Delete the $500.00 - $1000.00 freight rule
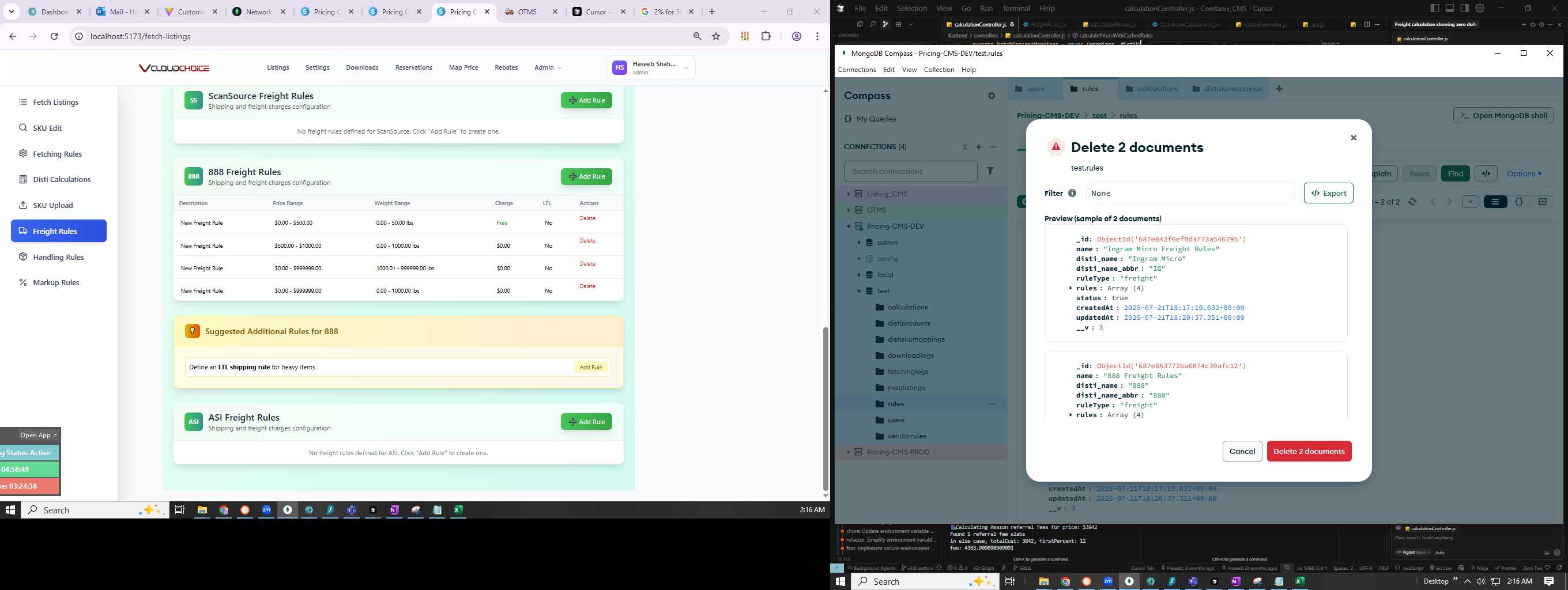The image size is (1568, 590). (x=587, y=241)
